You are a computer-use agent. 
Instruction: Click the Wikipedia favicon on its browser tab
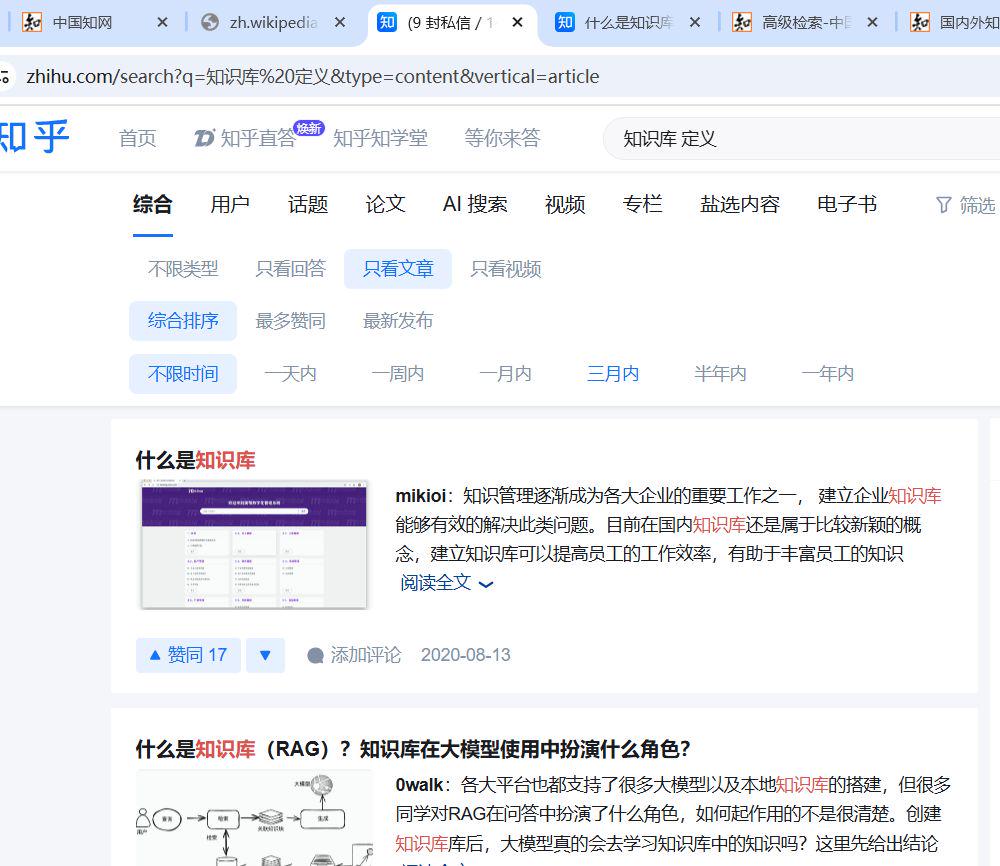(x=210, y=20)
